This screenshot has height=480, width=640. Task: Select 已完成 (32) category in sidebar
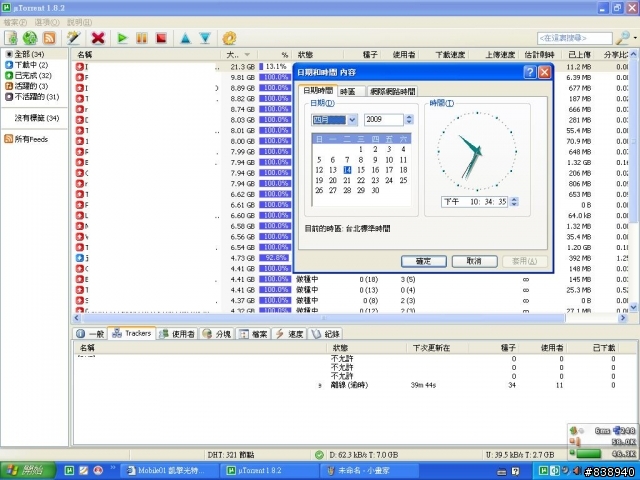[x=33, y=75]
